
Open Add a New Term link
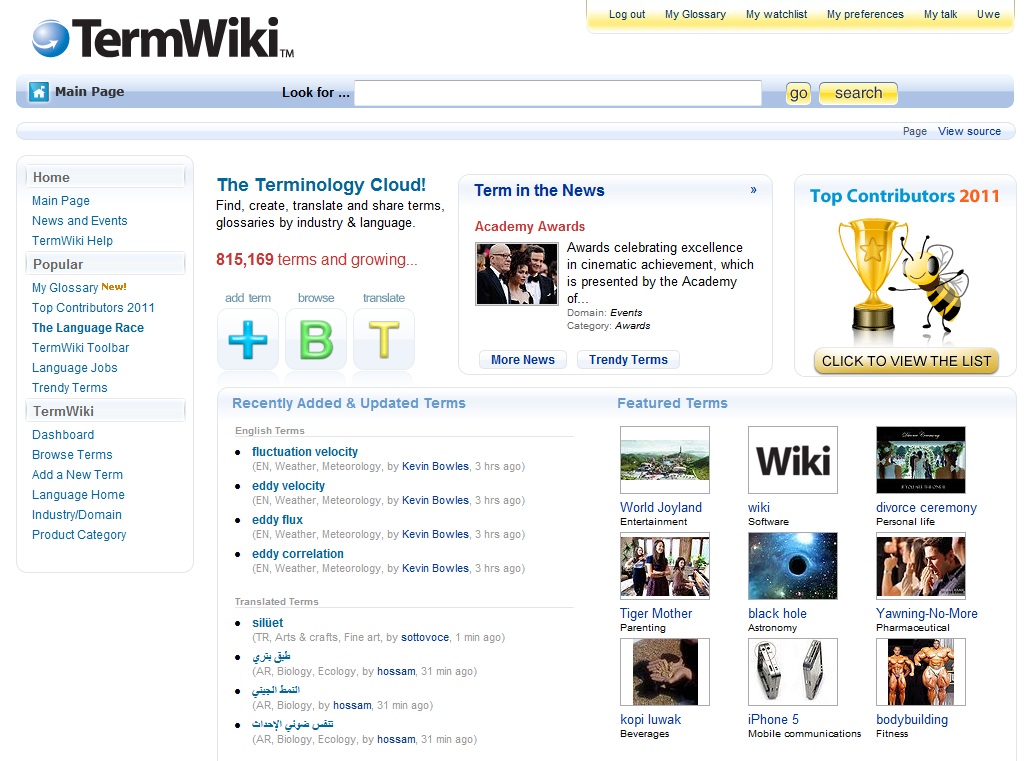77,475
